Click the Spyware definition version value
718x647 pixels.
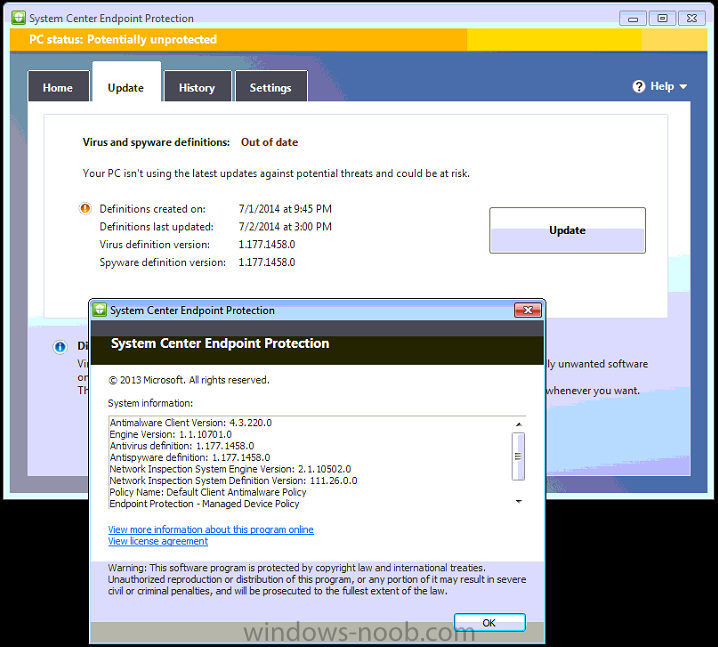pyautogui.click(x=267, y=262)
